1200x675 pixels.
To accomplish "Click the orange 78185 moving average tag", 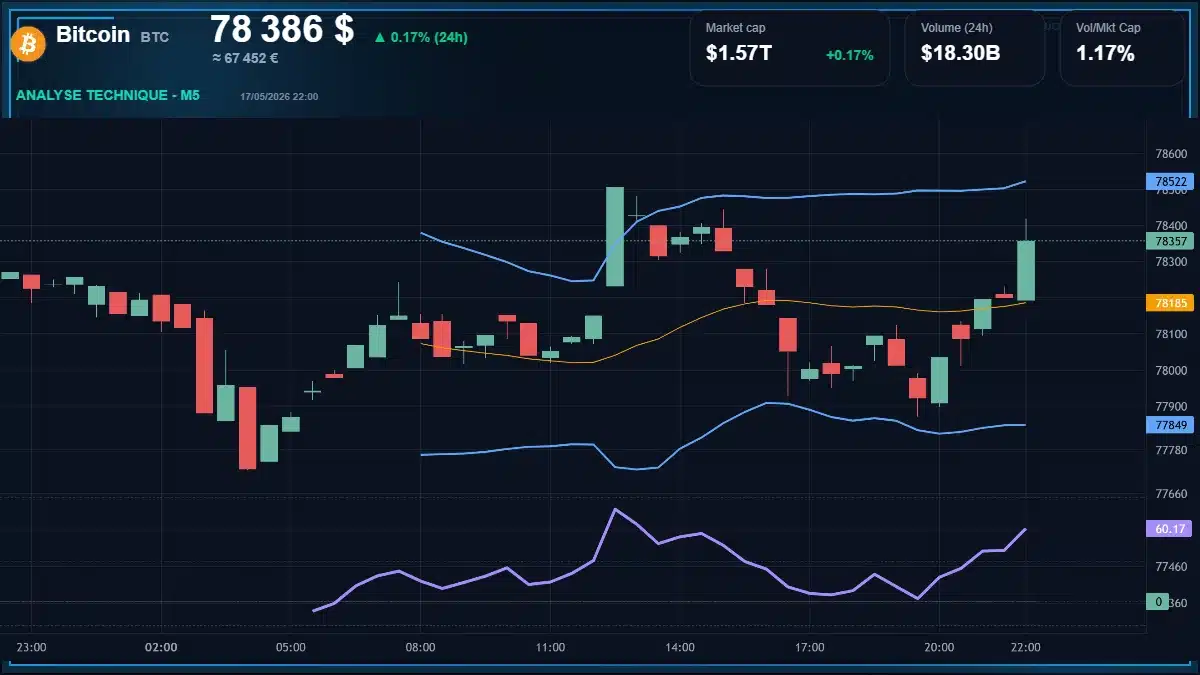I will tap(1170, 302).
